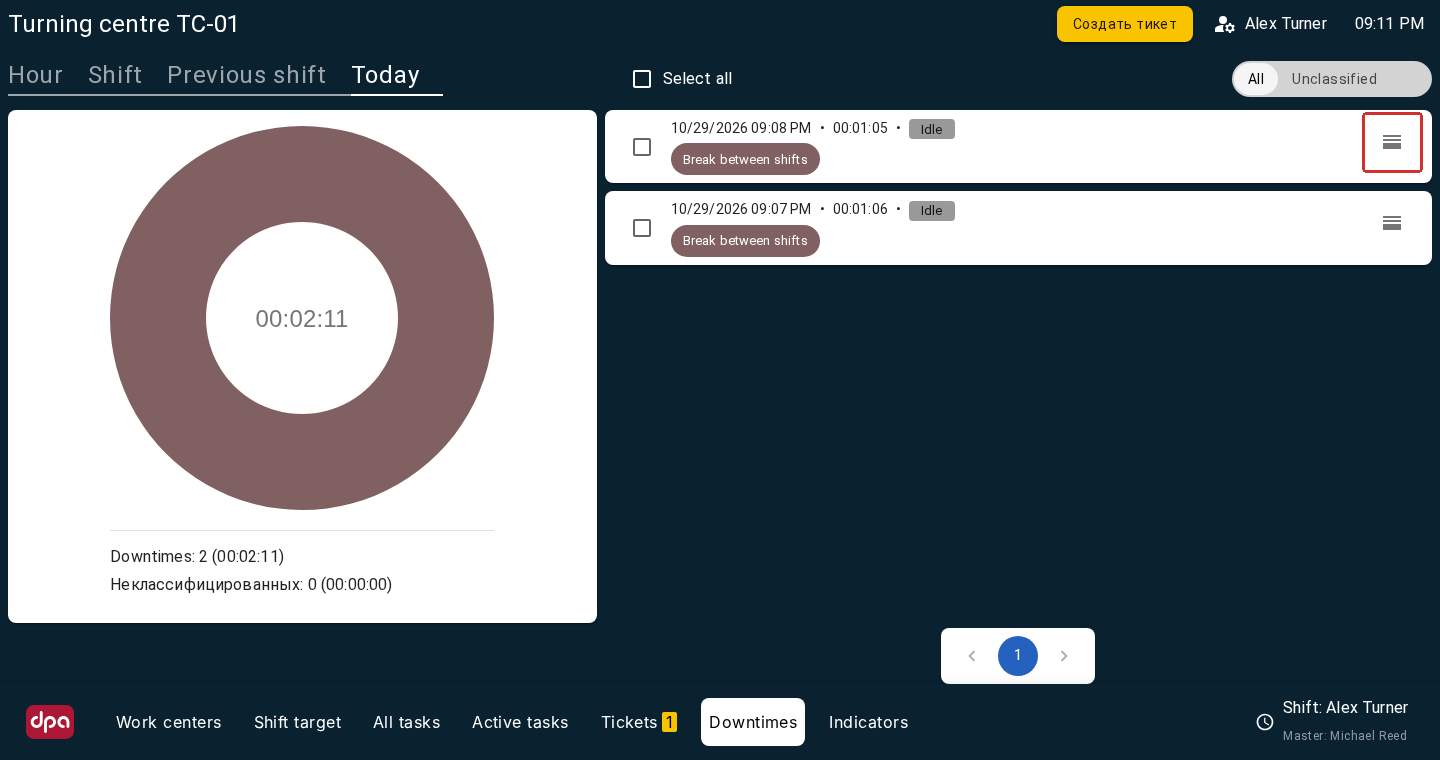Check the 09:08 PM downtime checkbox
The height and width of the screenshot is (760, 1440).
tap(642, 147)
